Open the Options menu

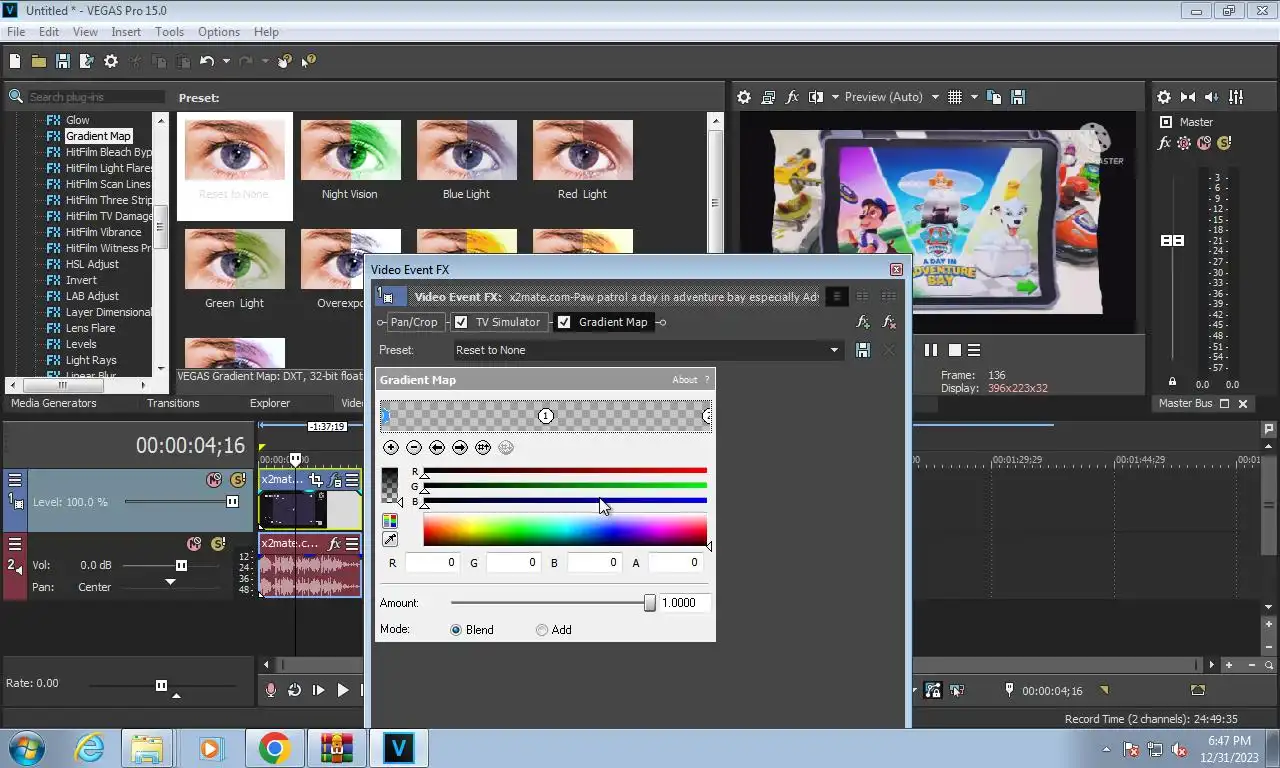(219, 32)
